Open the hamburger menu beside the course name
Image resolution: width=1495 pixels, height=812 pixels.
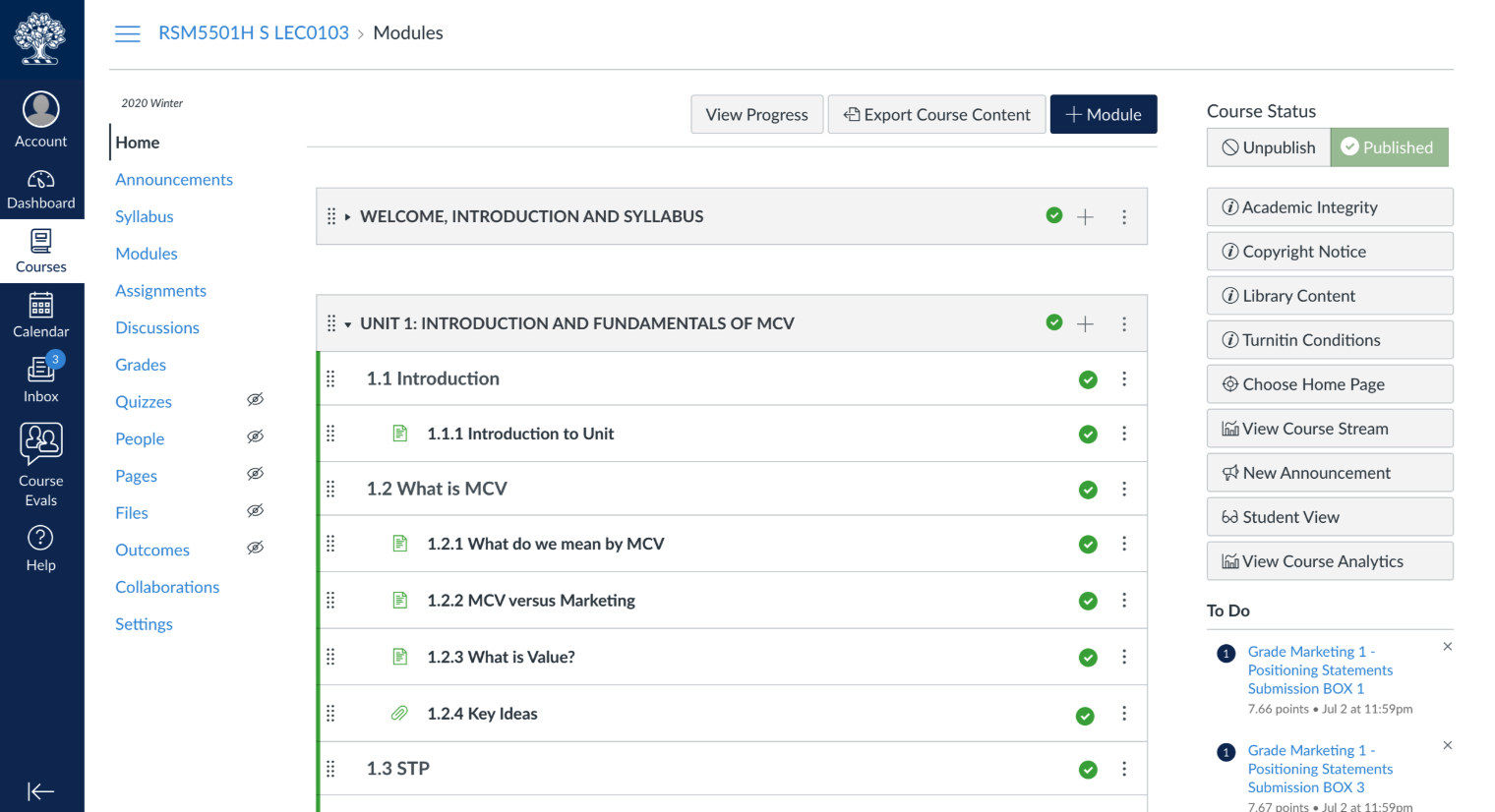(x=127, y=32)
